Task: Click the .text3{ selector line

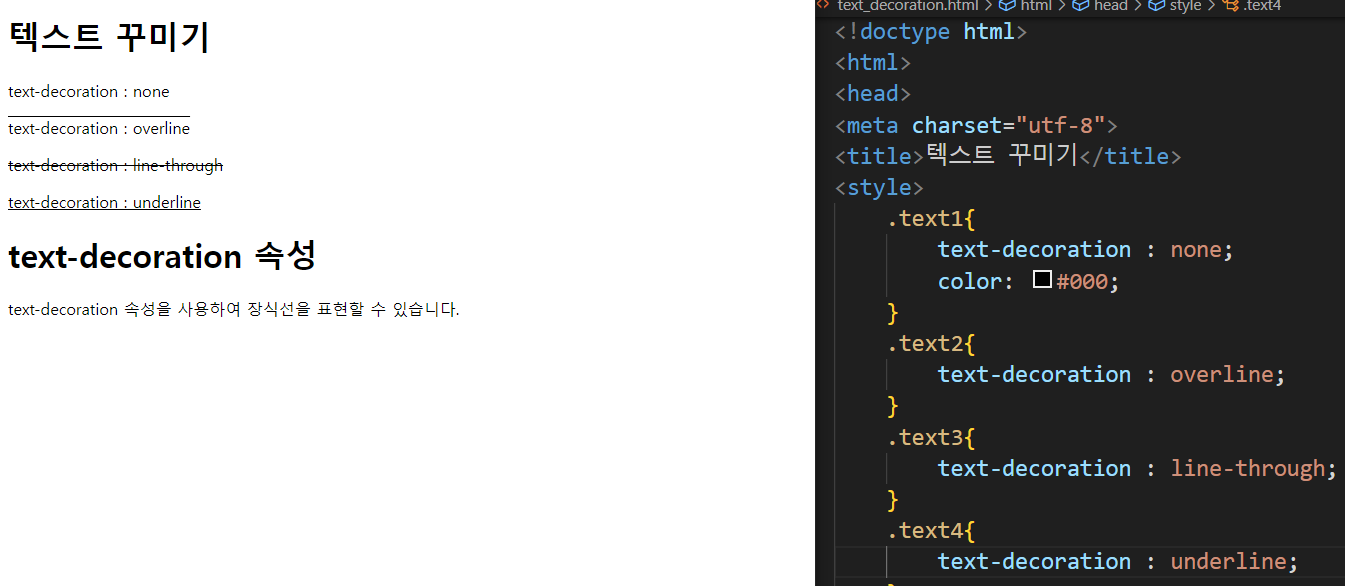Action: (931, 437)
